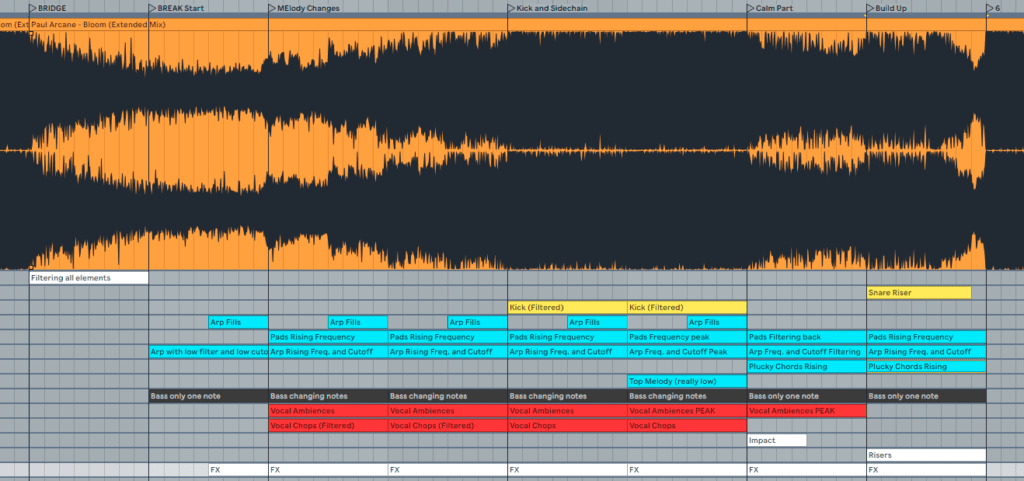
Task: Select the Top Melody (really low) clip
Action: [686, 381]
